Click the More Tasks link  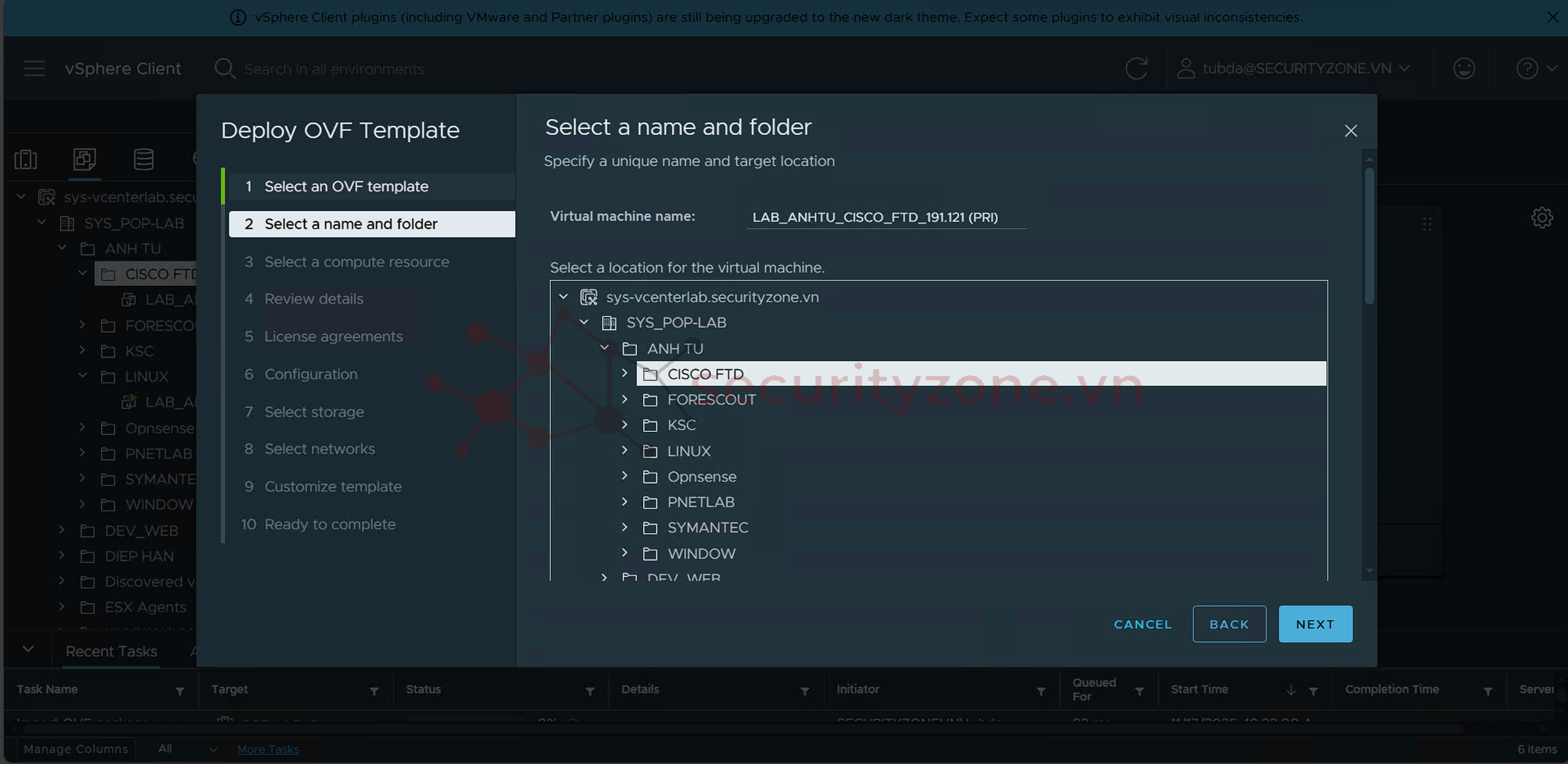coord(268,749)
